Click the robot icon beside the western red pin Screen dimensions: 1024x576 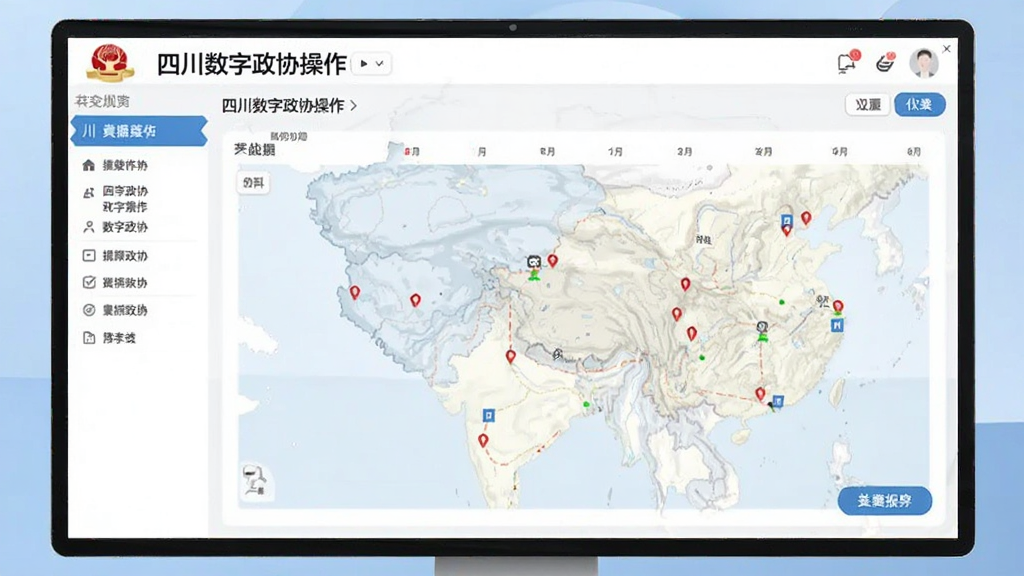pyautogui.click(x=534, y=263)
